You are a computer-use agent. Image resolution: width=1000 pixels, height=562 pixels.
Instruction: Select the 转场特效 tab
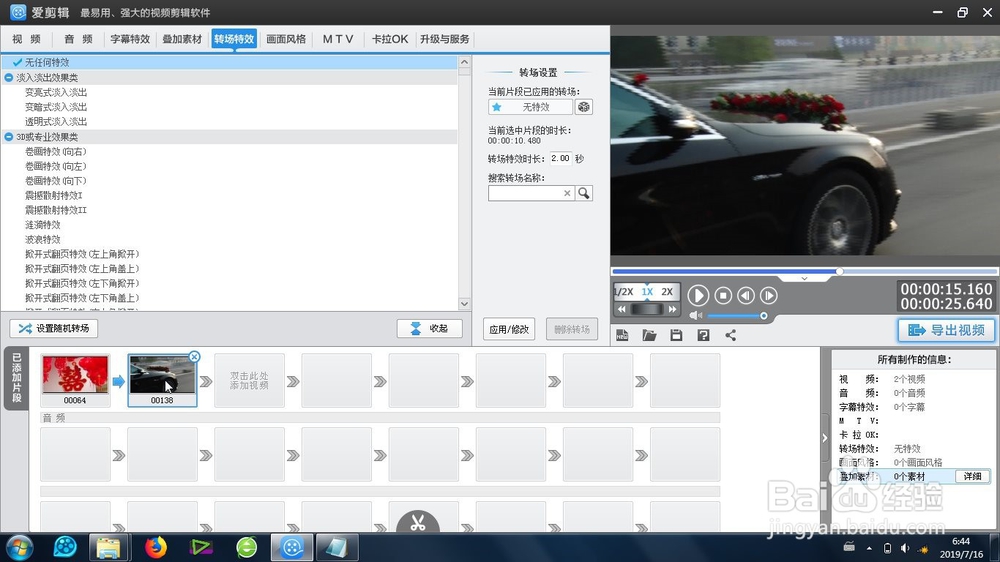[234, 39]
